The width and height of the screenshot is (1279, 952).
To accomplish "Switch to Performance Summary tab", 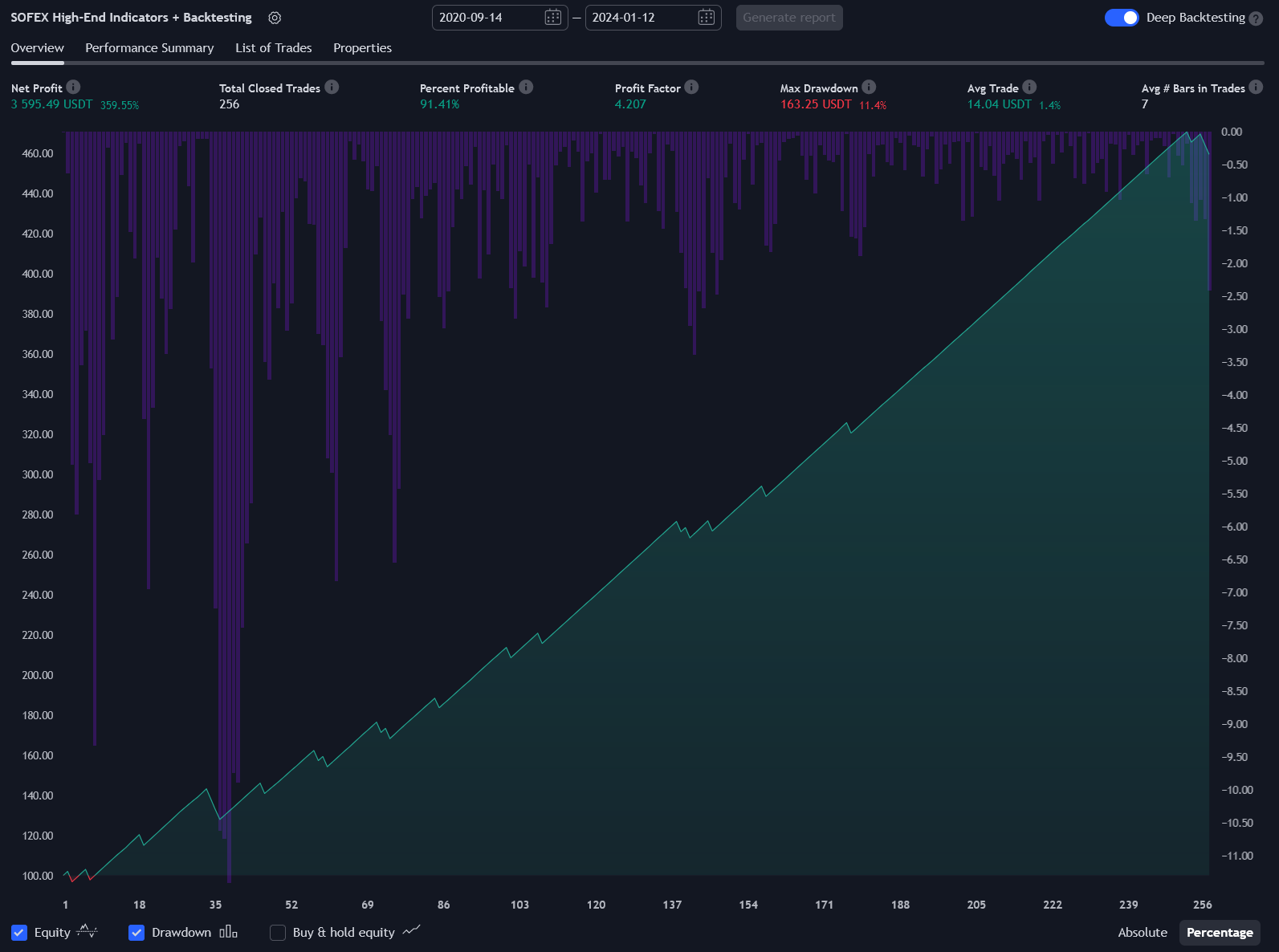I will coord(149,48).
